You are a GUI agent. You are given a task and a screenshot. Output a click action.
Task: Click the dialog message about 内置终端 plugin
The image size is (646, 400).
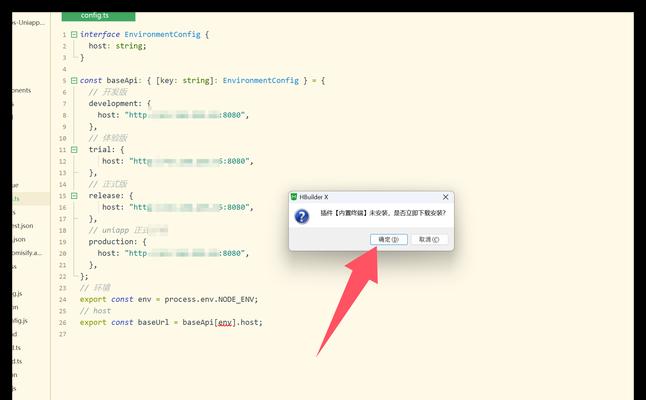(383, 213)
